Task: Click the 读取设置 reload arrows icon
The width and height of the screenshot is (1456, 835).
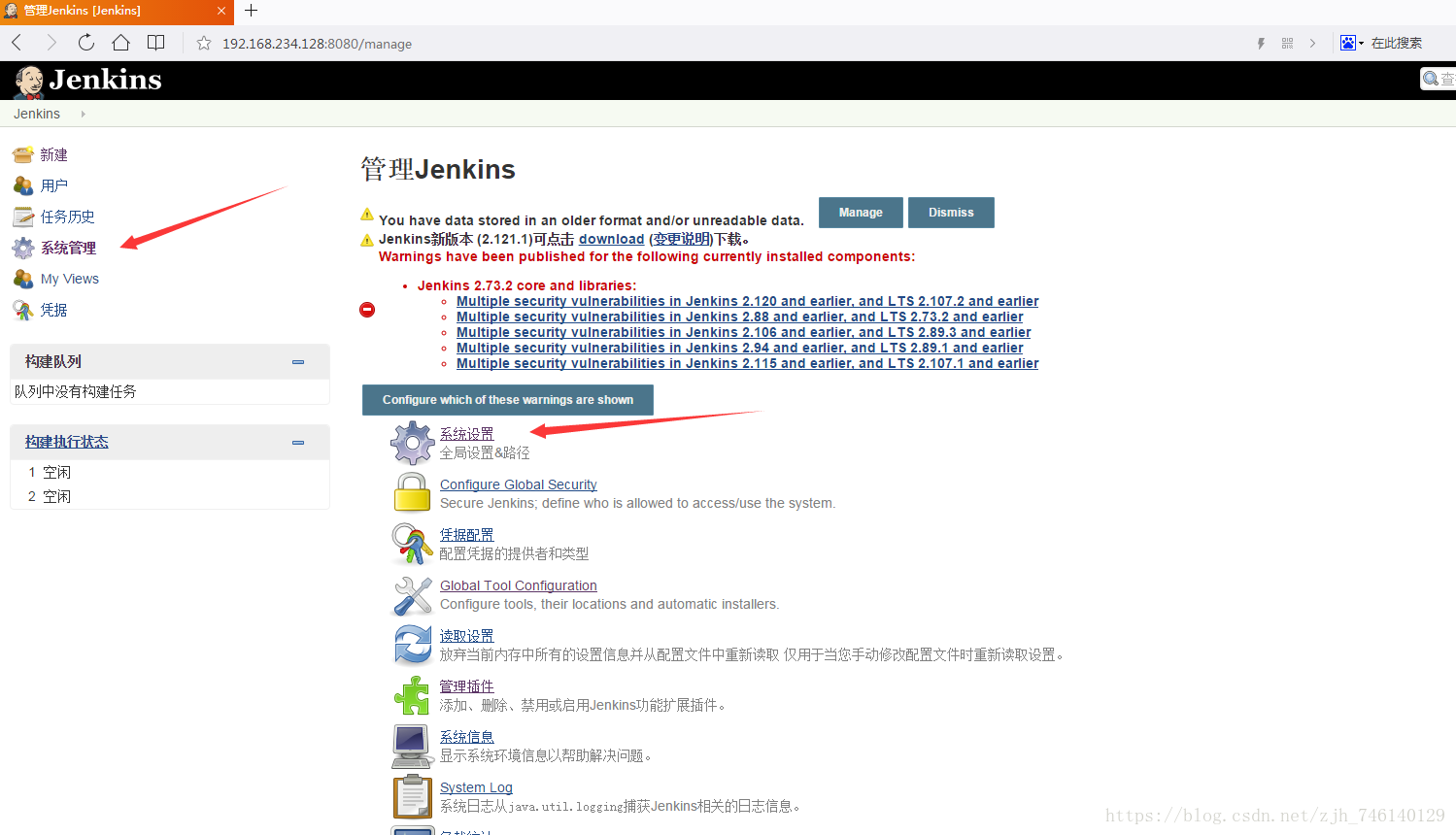Action: 413,645
